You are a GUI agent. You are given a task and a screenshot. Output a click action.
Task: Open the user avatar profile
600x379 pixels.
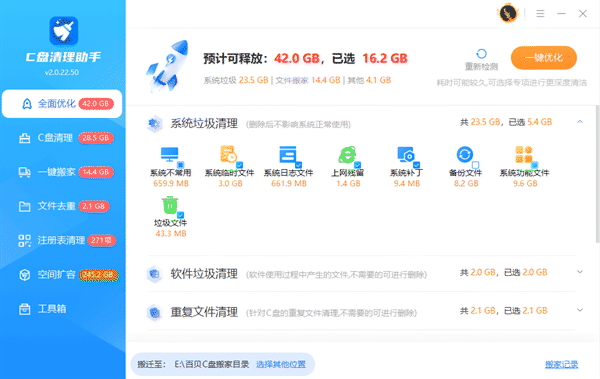[508, 13]
